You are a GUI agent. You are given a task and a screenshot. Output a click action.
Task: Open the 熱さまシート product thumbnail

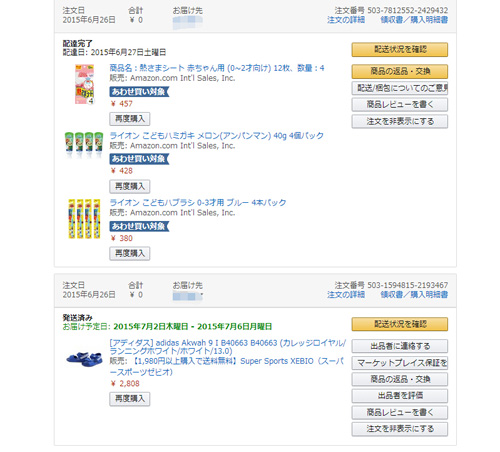tap(84, 84)
